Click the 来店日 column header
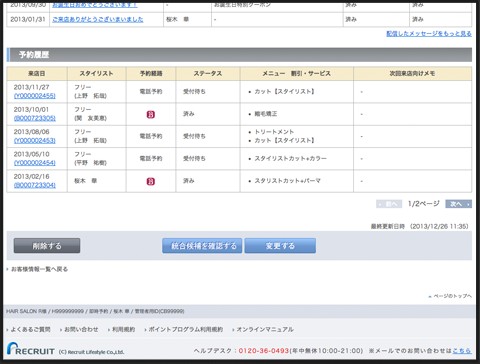480x364 pixels. pos(37,73)
